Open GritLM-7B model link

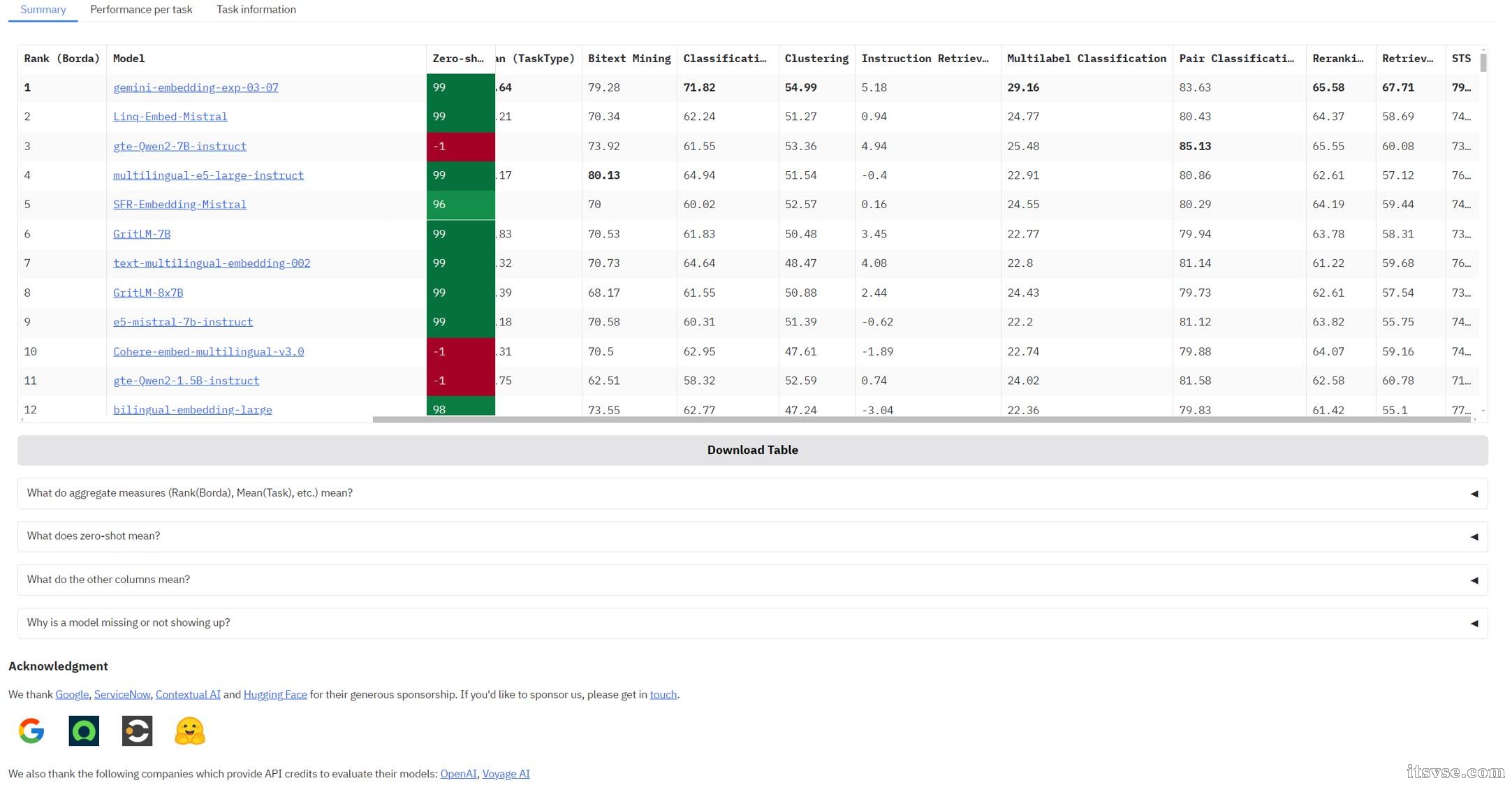[142, 234]
